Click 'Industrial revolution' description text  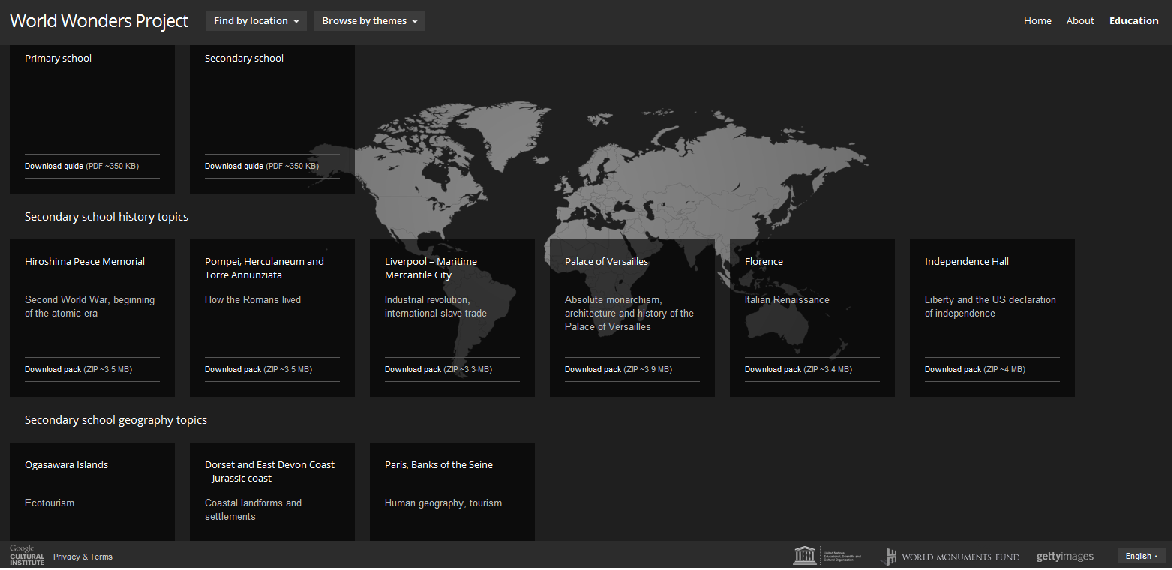tap(436, 306)
